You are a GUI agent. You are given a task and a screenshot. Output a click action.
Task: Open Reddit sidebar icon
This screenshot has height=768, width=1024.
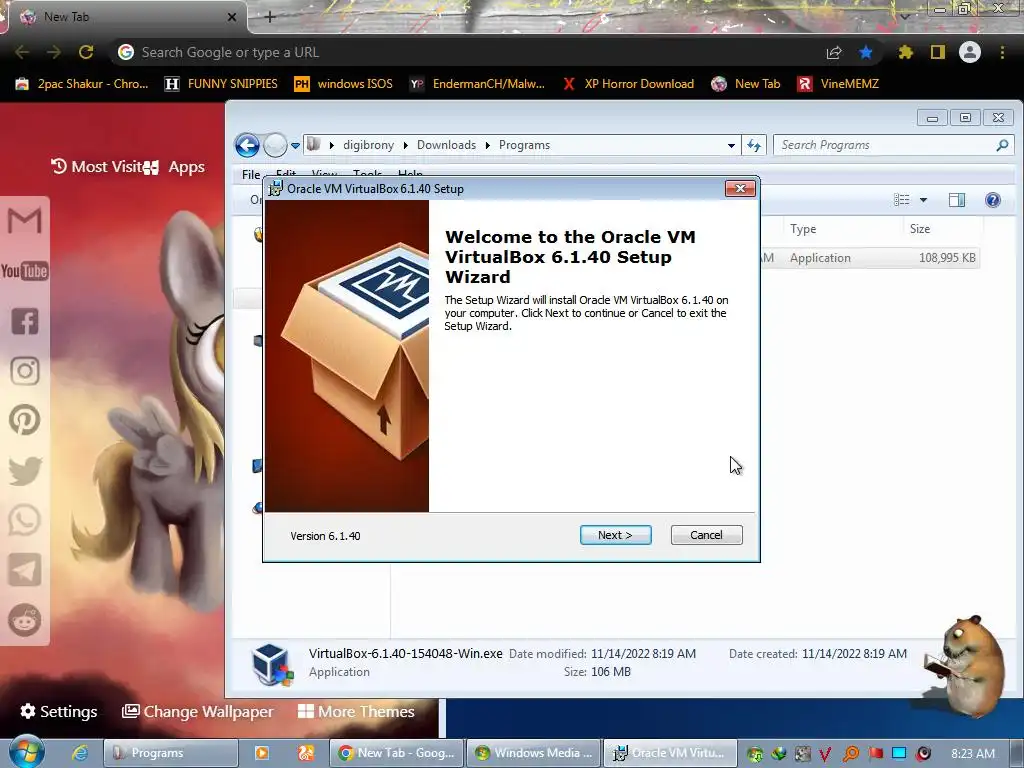pyautogui.click(x=25, y=620)
